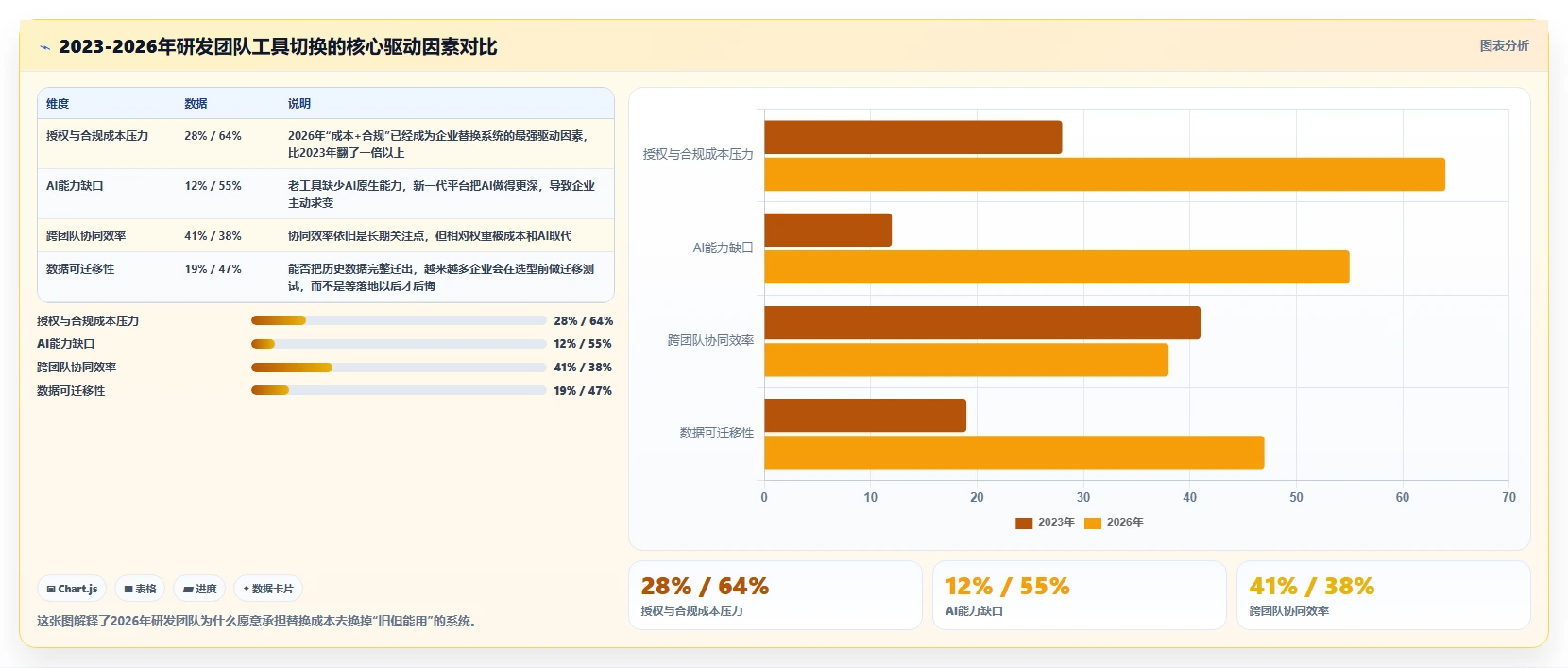Click the 数据可迁移性 progress bar
Image resolution: width=1568 pixels, height=668 pixels.
pyautogui.click(x=399, y=390)
